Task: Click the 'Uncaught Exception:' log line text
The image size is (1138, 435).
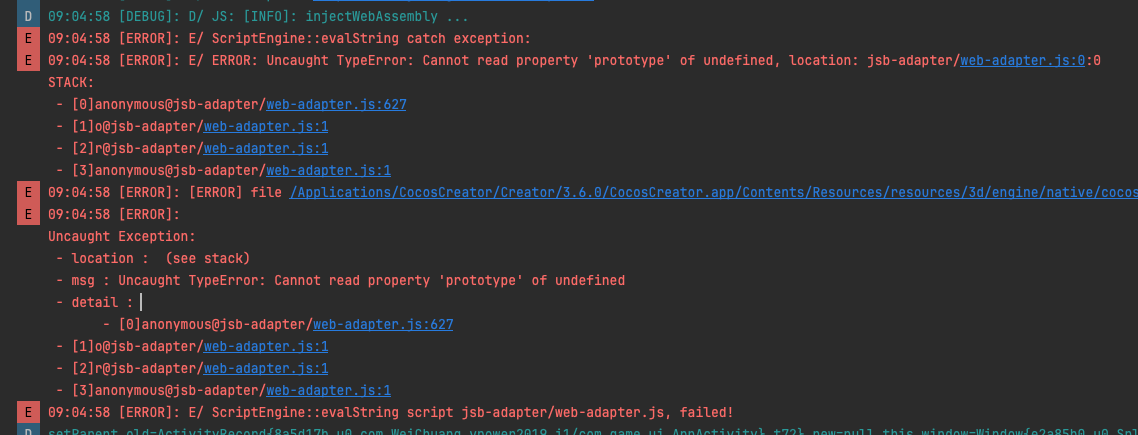Action: click(x=121, y=236)
